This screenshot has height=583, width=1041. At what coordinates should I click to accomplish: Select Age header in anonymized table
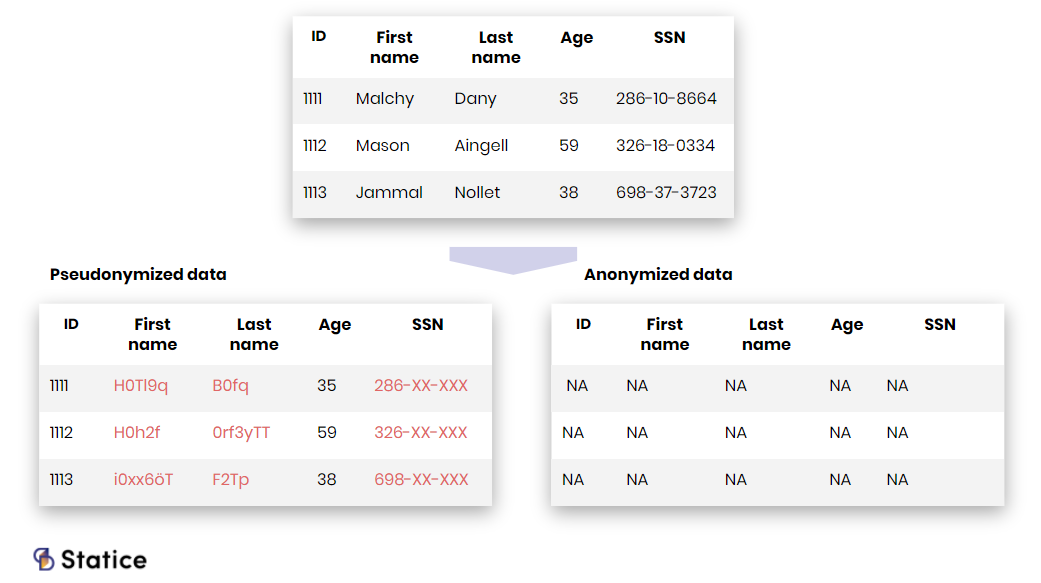[x=846, y=325]
